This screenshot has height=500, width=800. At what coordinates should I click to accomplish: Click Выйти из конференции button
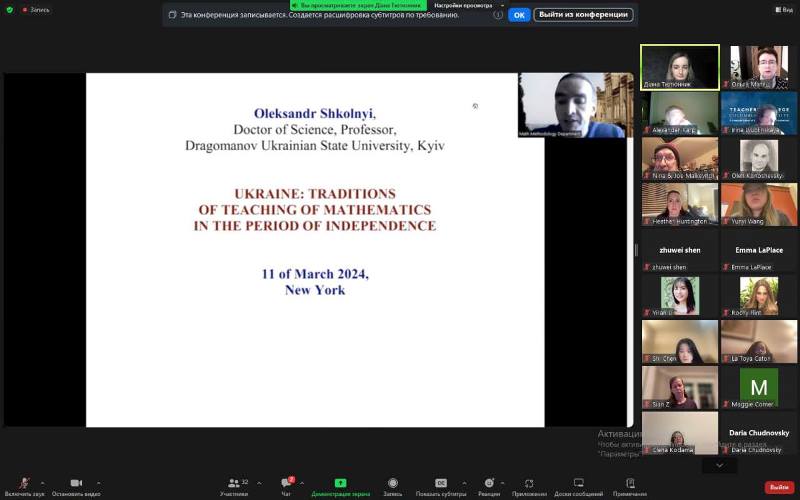(583, 15)
